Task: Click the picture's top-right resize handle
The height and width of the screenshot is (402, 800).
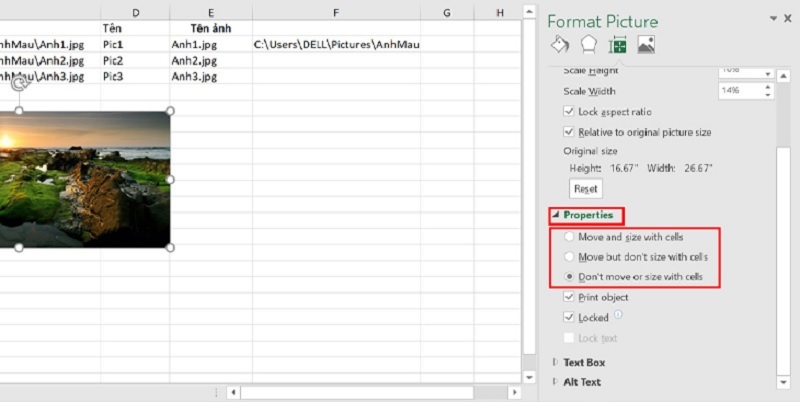Action: (x=170, y=111)
